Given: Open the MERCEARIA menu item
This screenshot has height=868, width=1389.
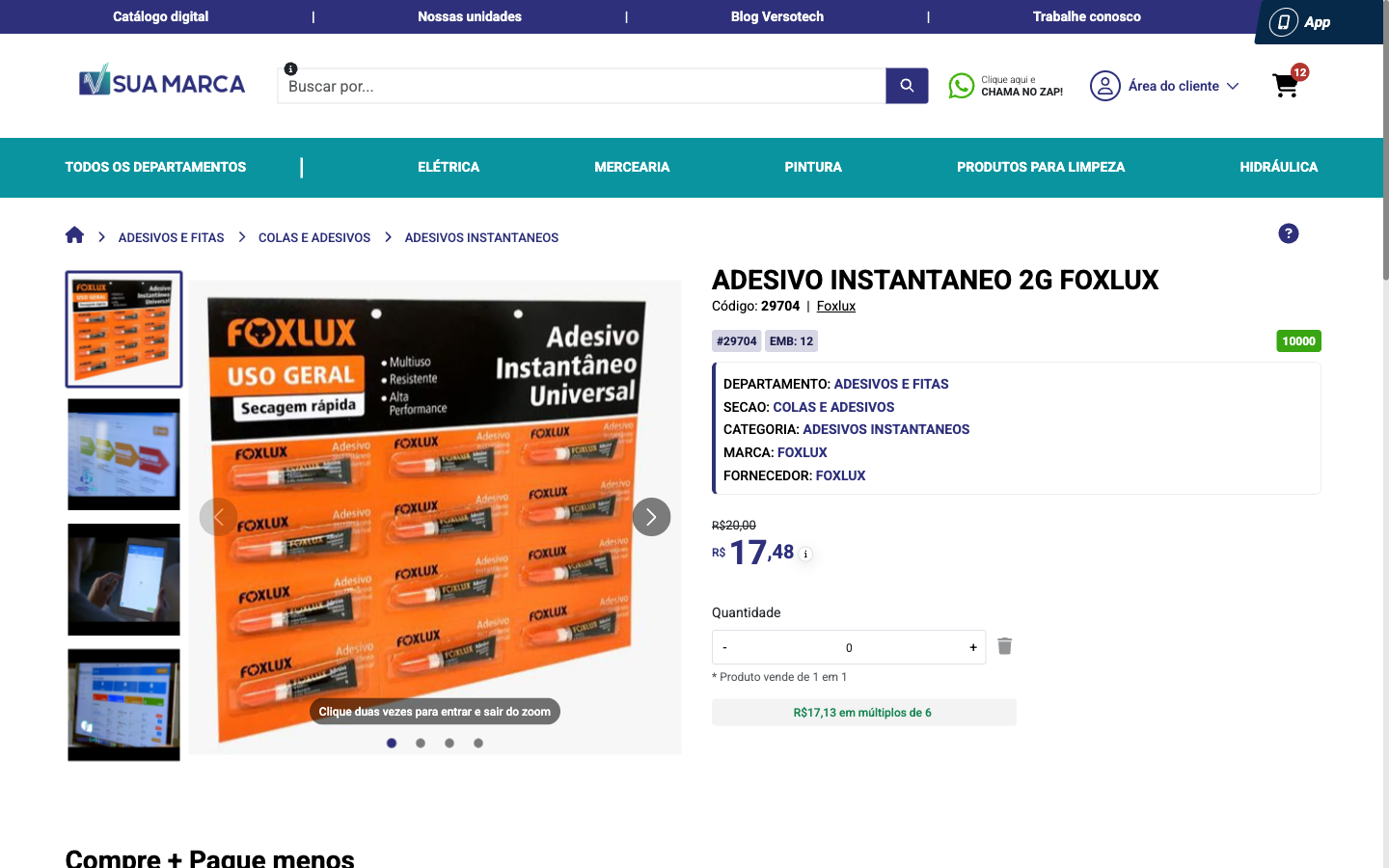Looking at the screenshot, I should click(x=632, y=167).
